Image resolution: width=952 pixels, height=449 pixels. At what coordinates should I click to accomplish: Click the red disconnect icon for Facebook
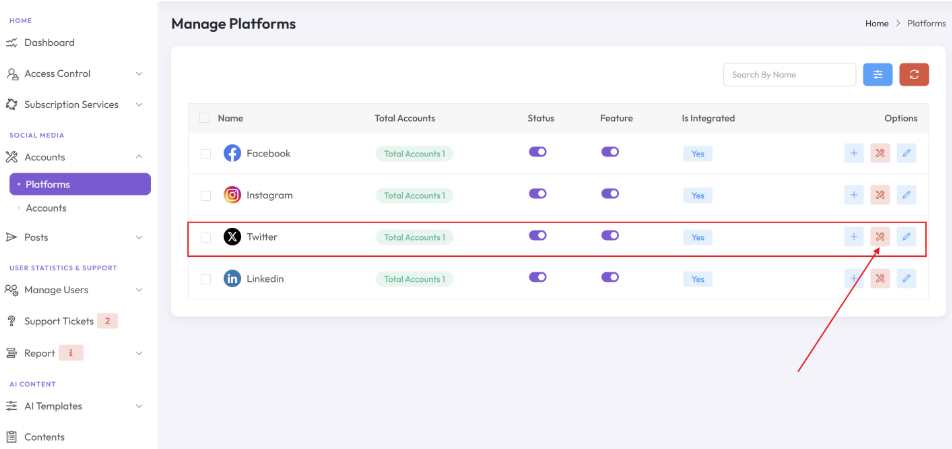pyautogui.click(x=880, y=154)
